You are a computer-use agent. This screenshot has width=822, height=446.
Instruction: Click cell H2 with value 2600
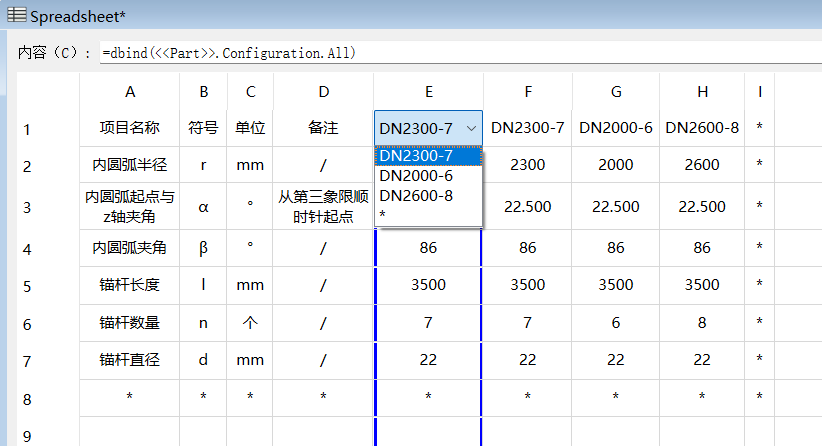702,165
